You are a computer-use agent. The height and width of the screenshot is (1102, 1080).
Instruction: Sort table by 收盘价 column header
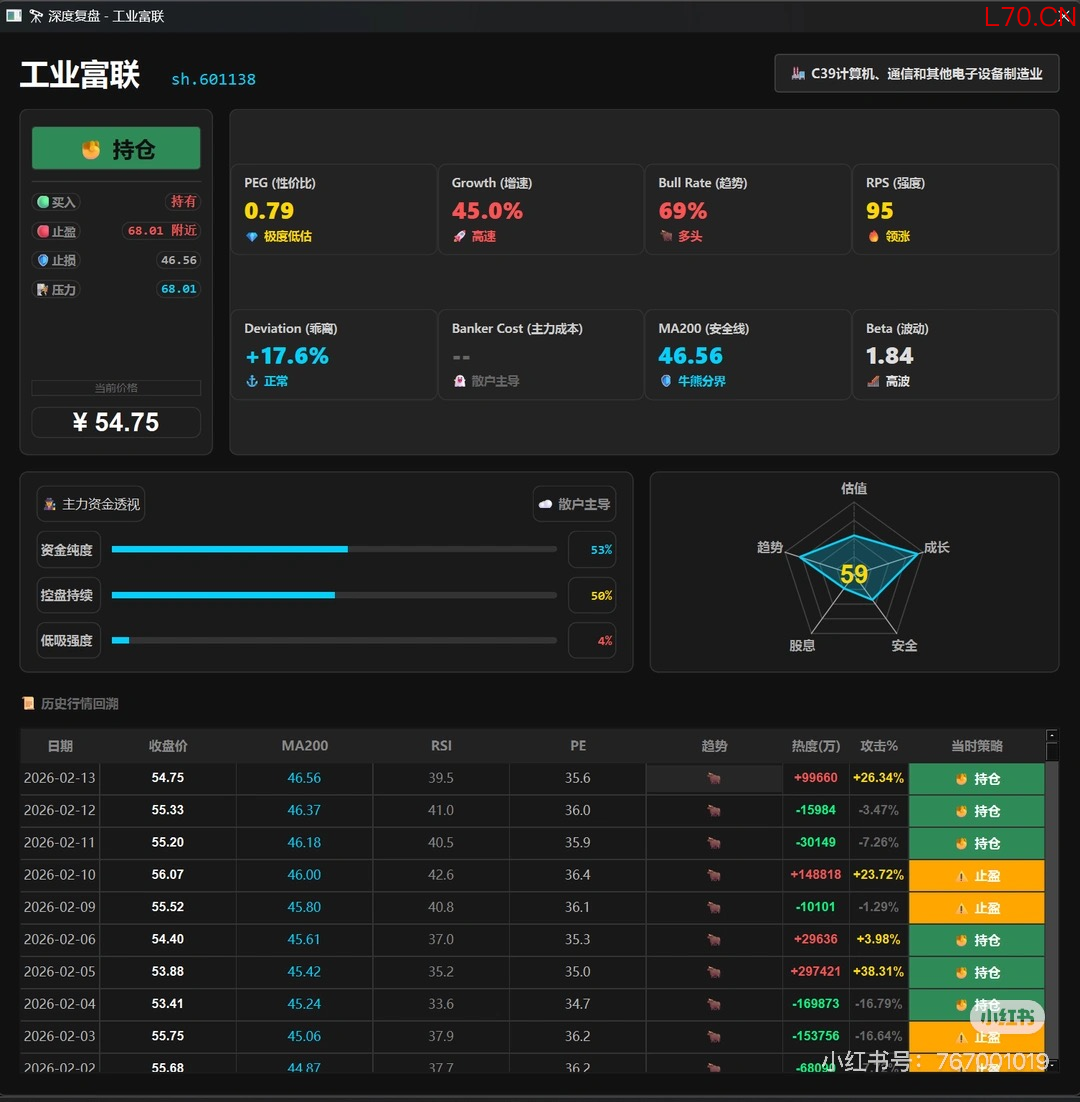(x=168, y=746)
